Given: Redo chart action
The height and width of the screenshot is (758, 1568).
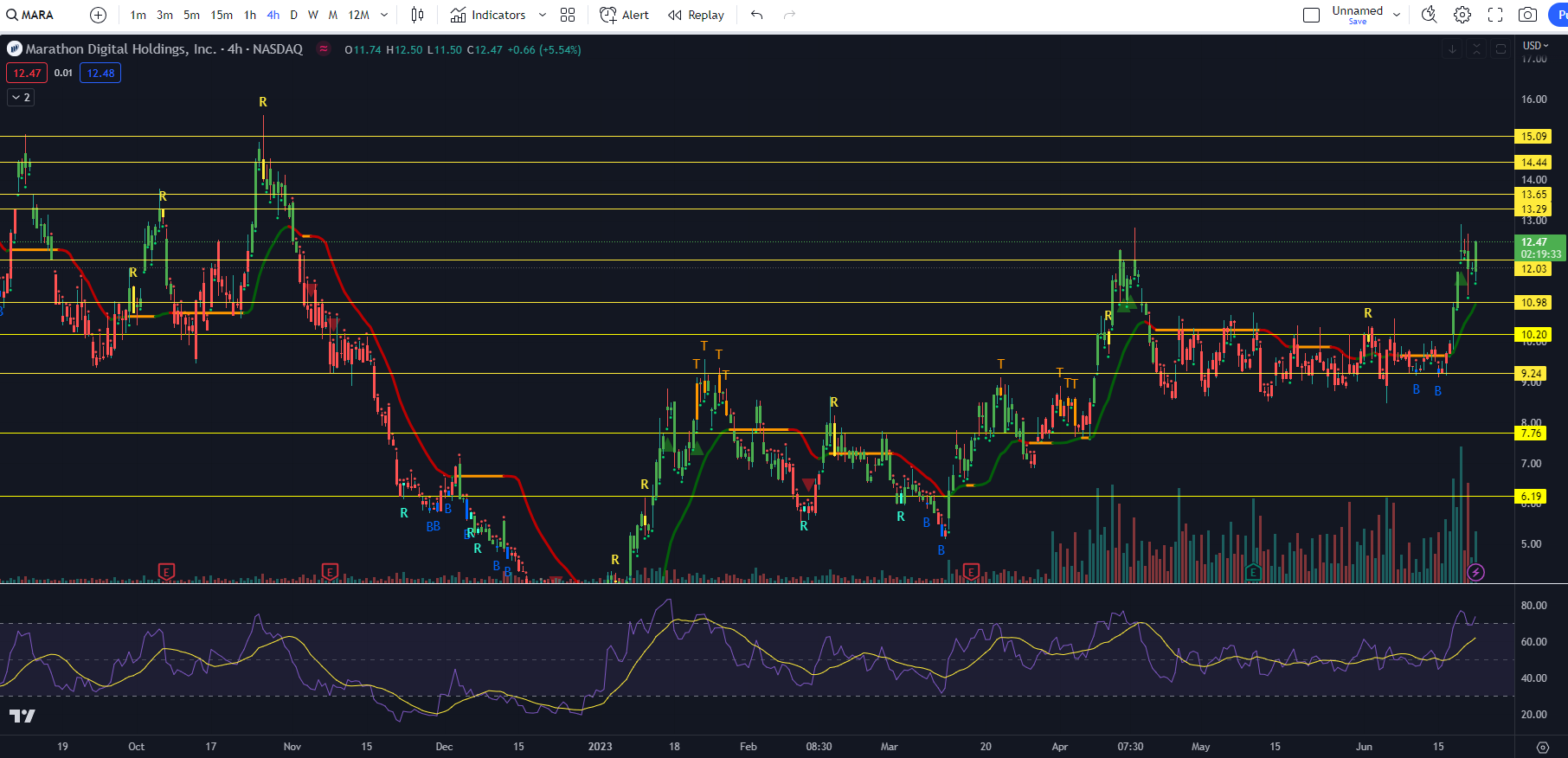Looking at the screenshot, I should (789, 15).
